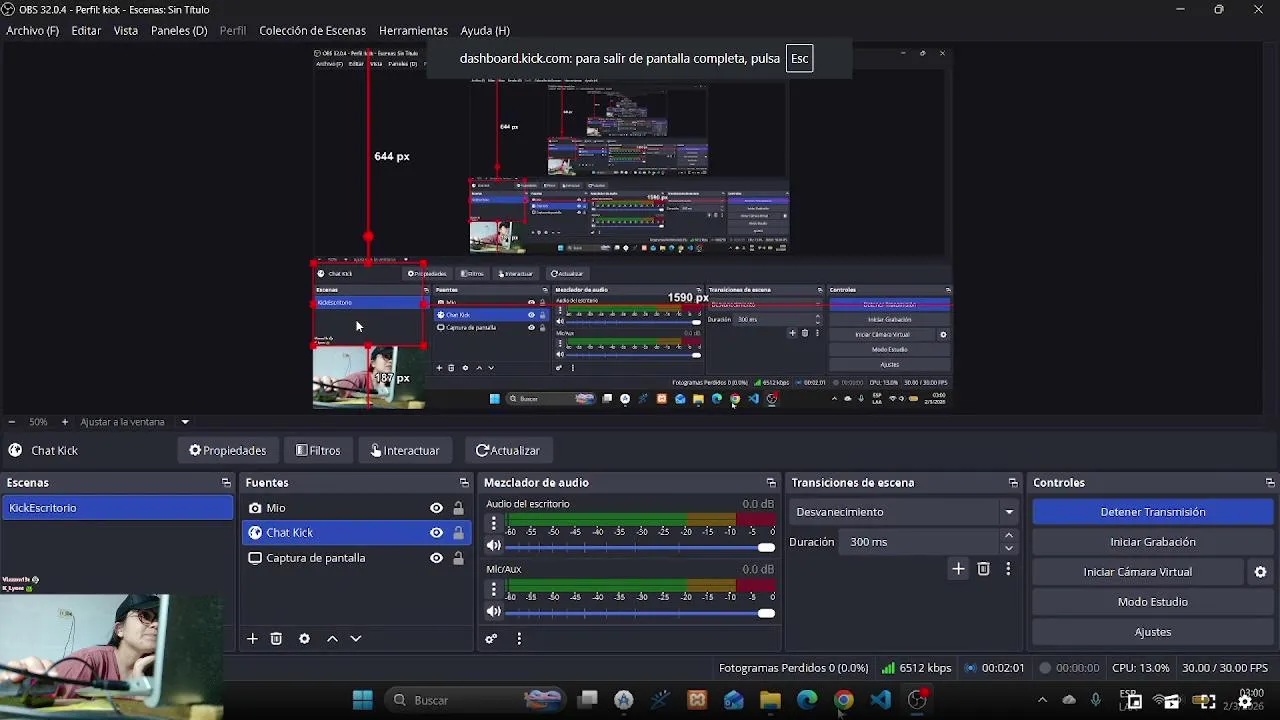Open virtual camera settings gear
1280x720 pixels.
(x=1260, y=572)
